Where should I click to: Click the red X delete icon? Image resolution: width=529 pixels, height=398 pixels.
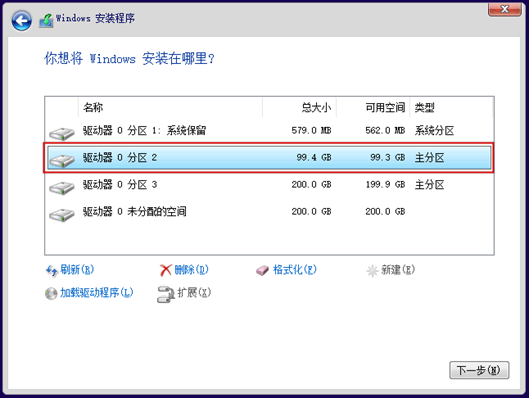(165, 270)
